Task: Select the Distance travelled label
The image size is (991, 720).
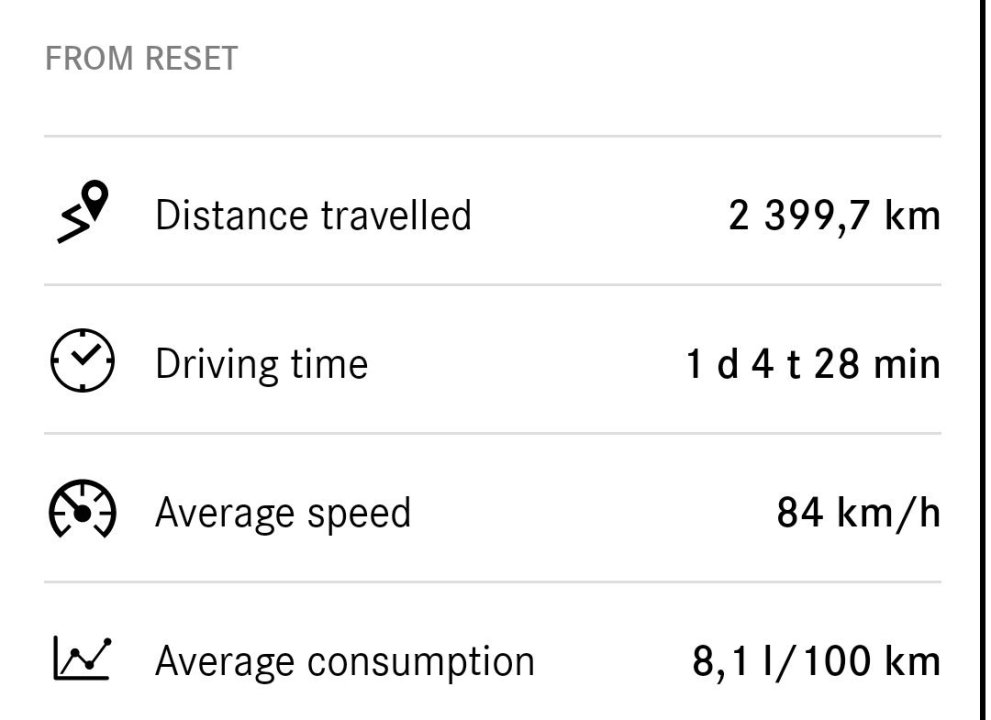Action: [x=313, y=215]
